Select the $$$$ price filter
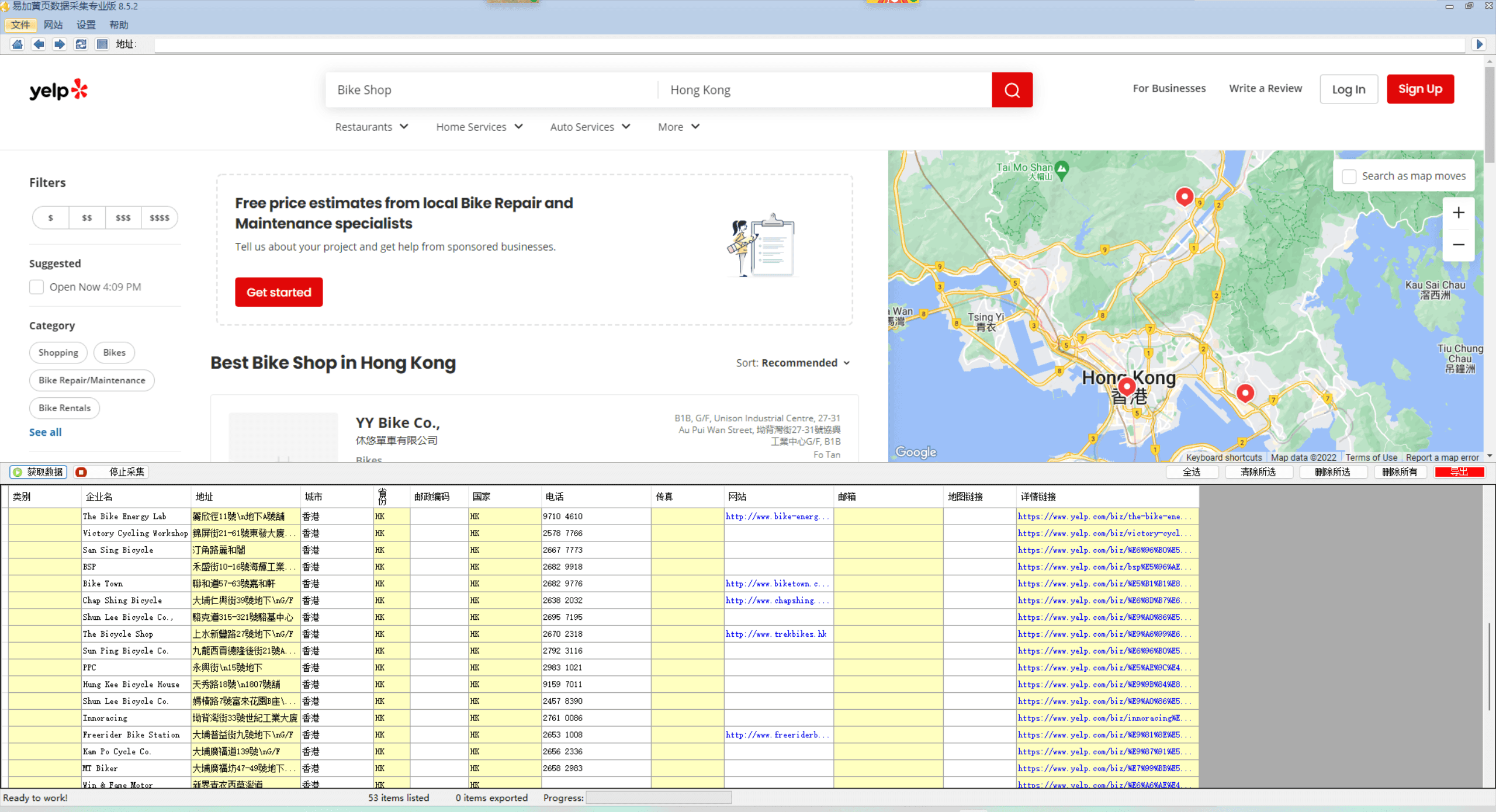This screenshot has width=1496, height=812. (160, 218)
